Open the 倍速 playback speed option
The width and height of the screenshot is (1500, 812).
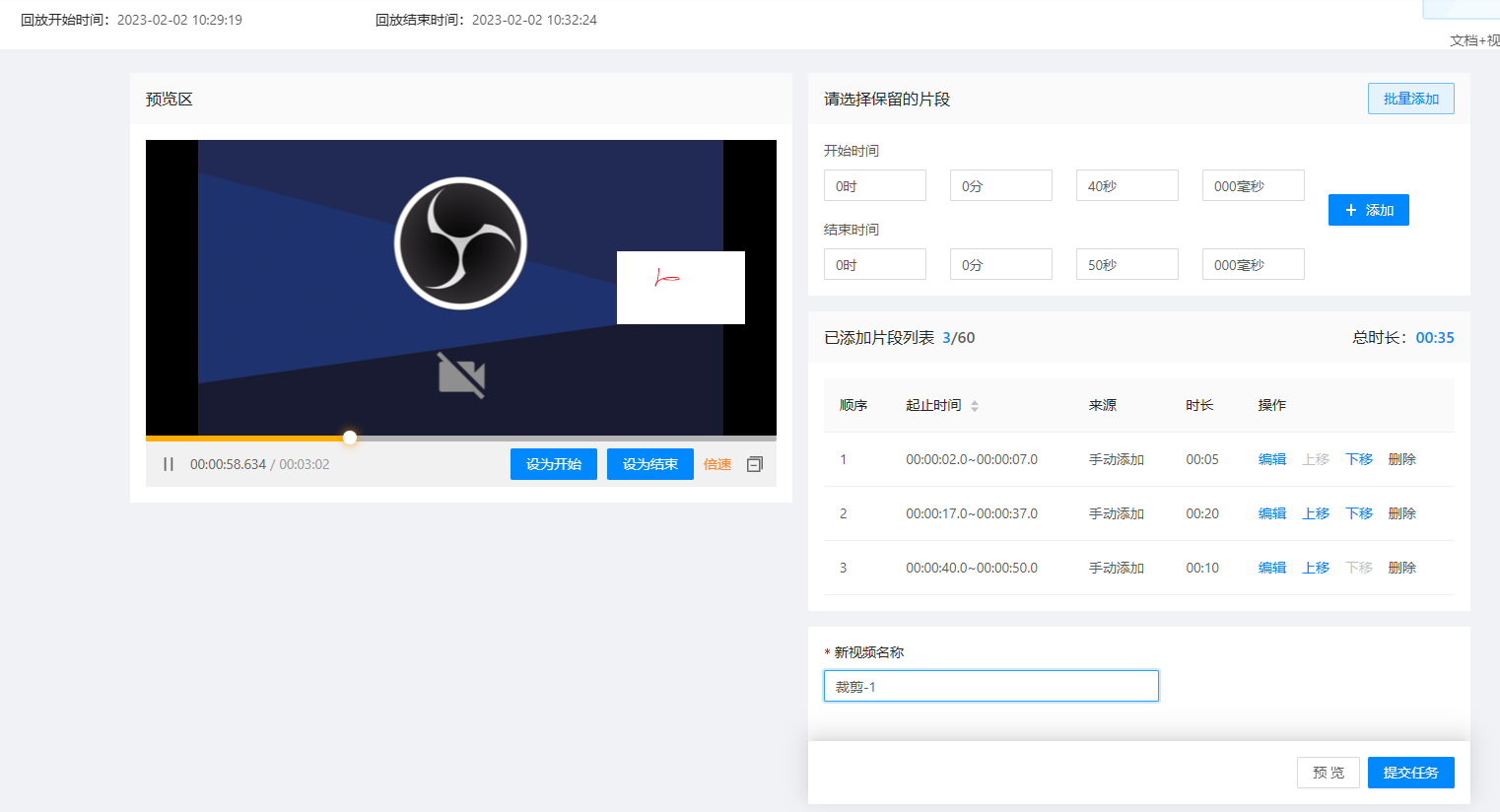(x=717, y=464)
